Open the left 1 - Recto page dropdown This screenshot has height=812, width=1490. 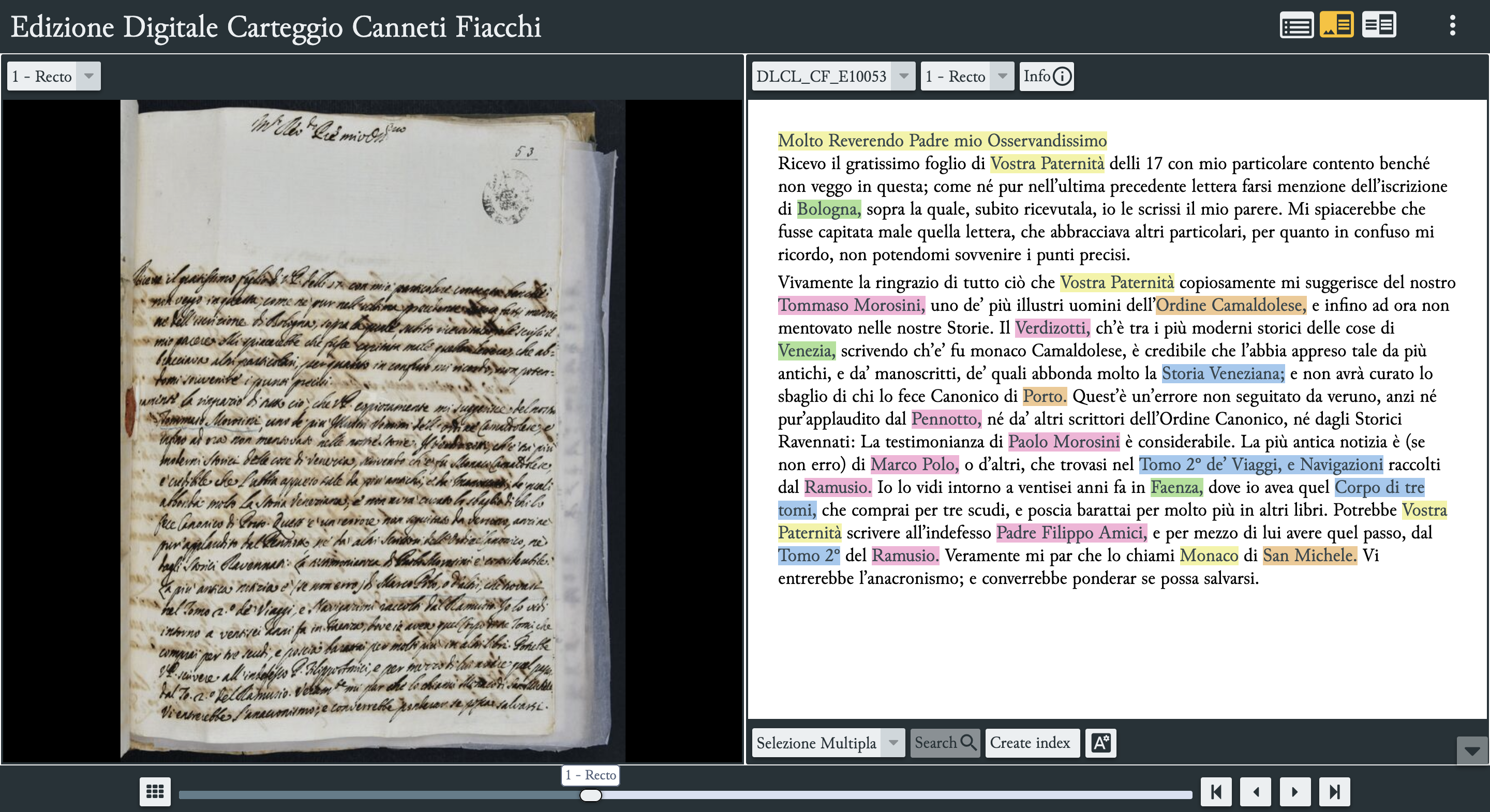(x=53, y=76)
